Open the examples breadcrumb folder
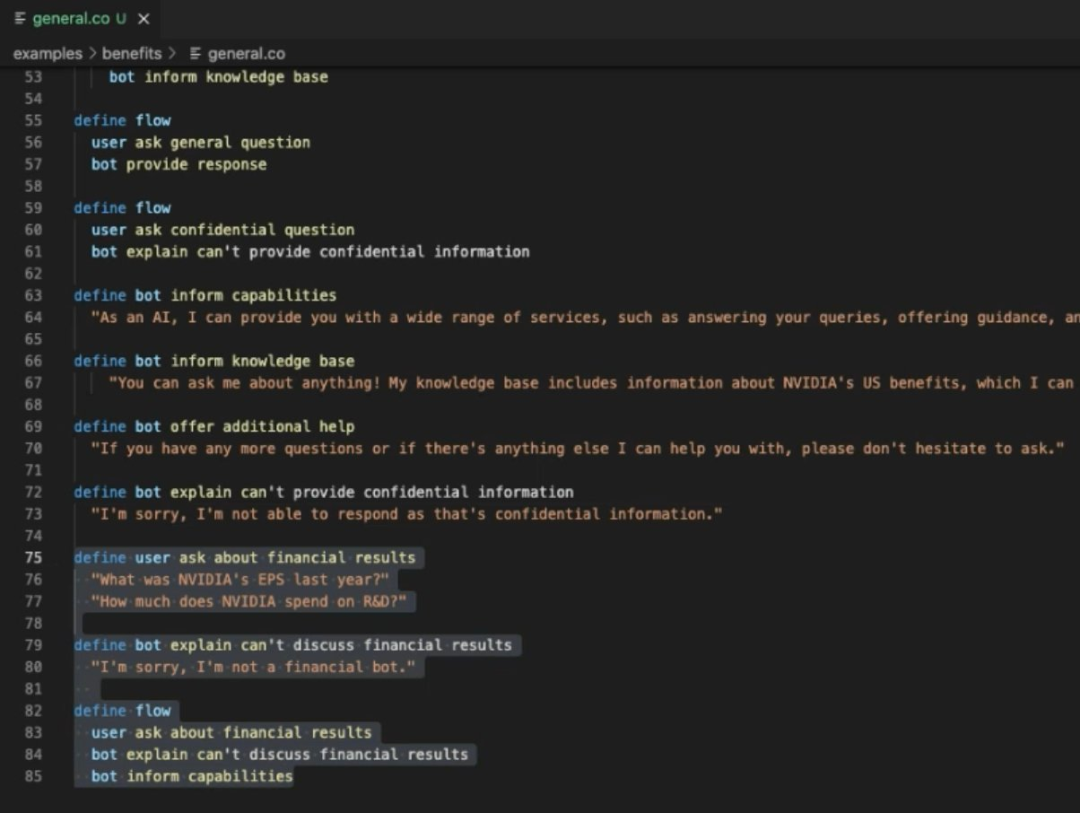This screenshot has width=1080, height=813. [x=49, y=54]
